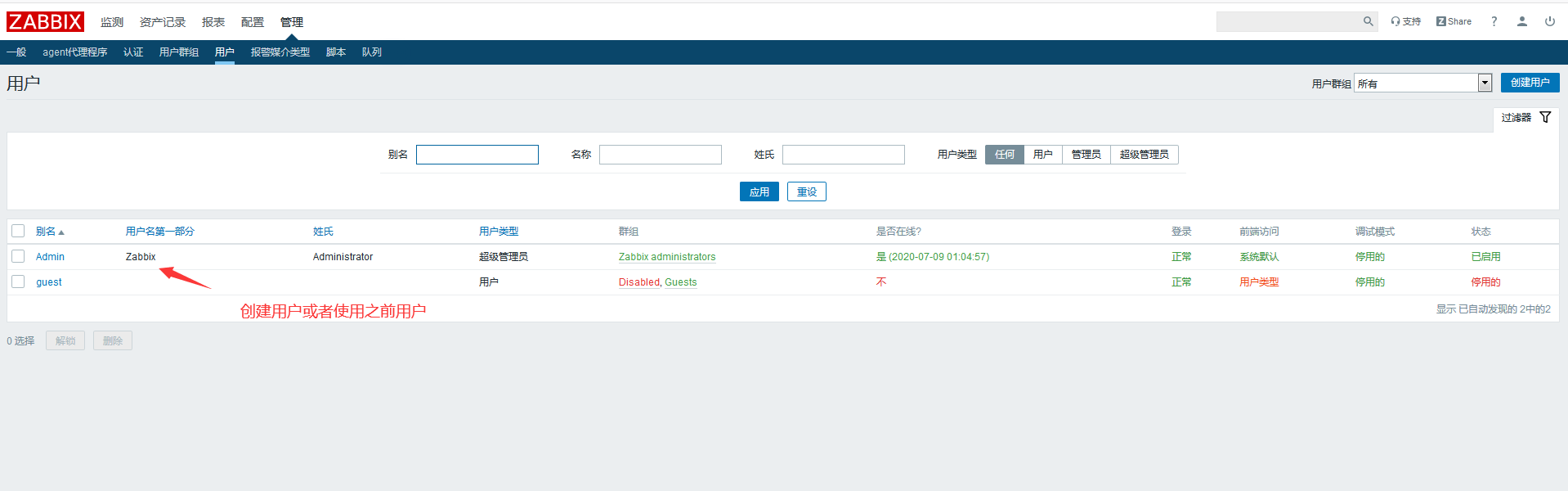Select the super admin (超级管理员) user type
This screenshot has height=491, width=1568.
[1144, 155]
